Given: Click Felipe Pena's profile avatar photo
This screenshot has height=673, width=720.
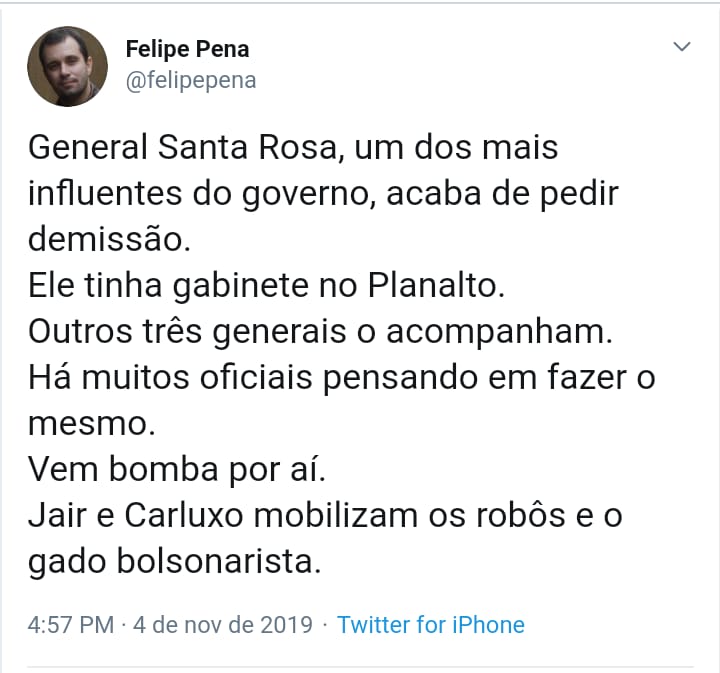Looking at the screenshot, I should (x=68, y=67).
